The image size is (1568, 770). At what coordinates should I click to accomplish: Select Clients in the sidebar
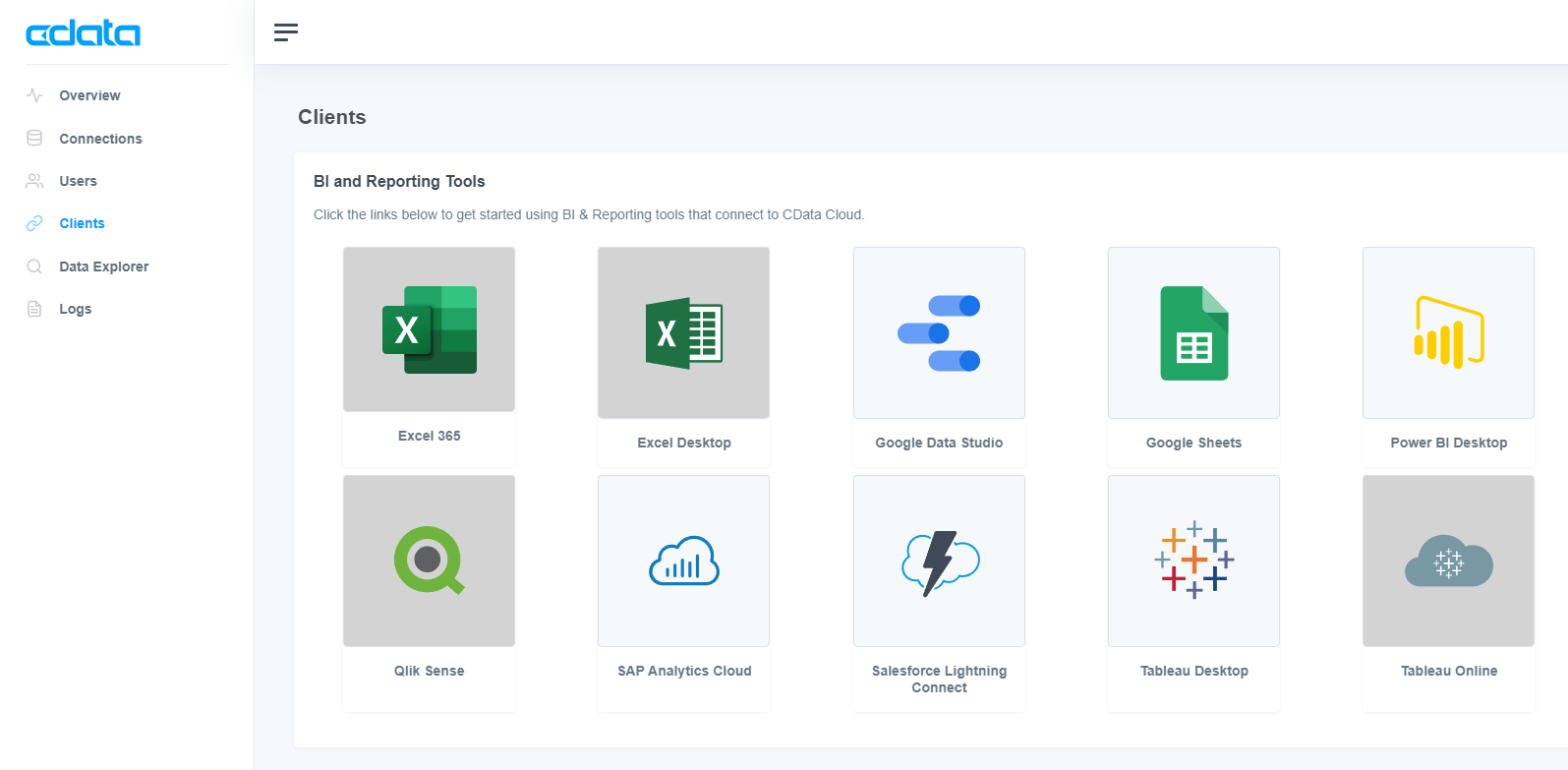click(82, 223)
